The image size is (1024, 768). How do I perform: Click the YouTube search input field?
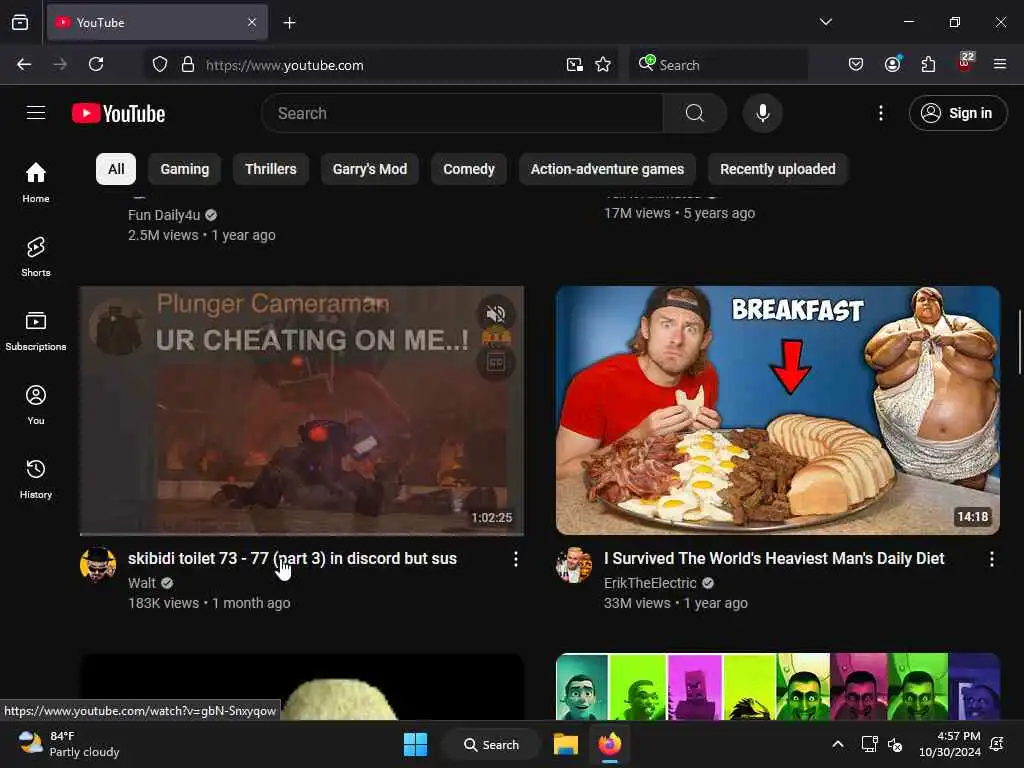462,113
